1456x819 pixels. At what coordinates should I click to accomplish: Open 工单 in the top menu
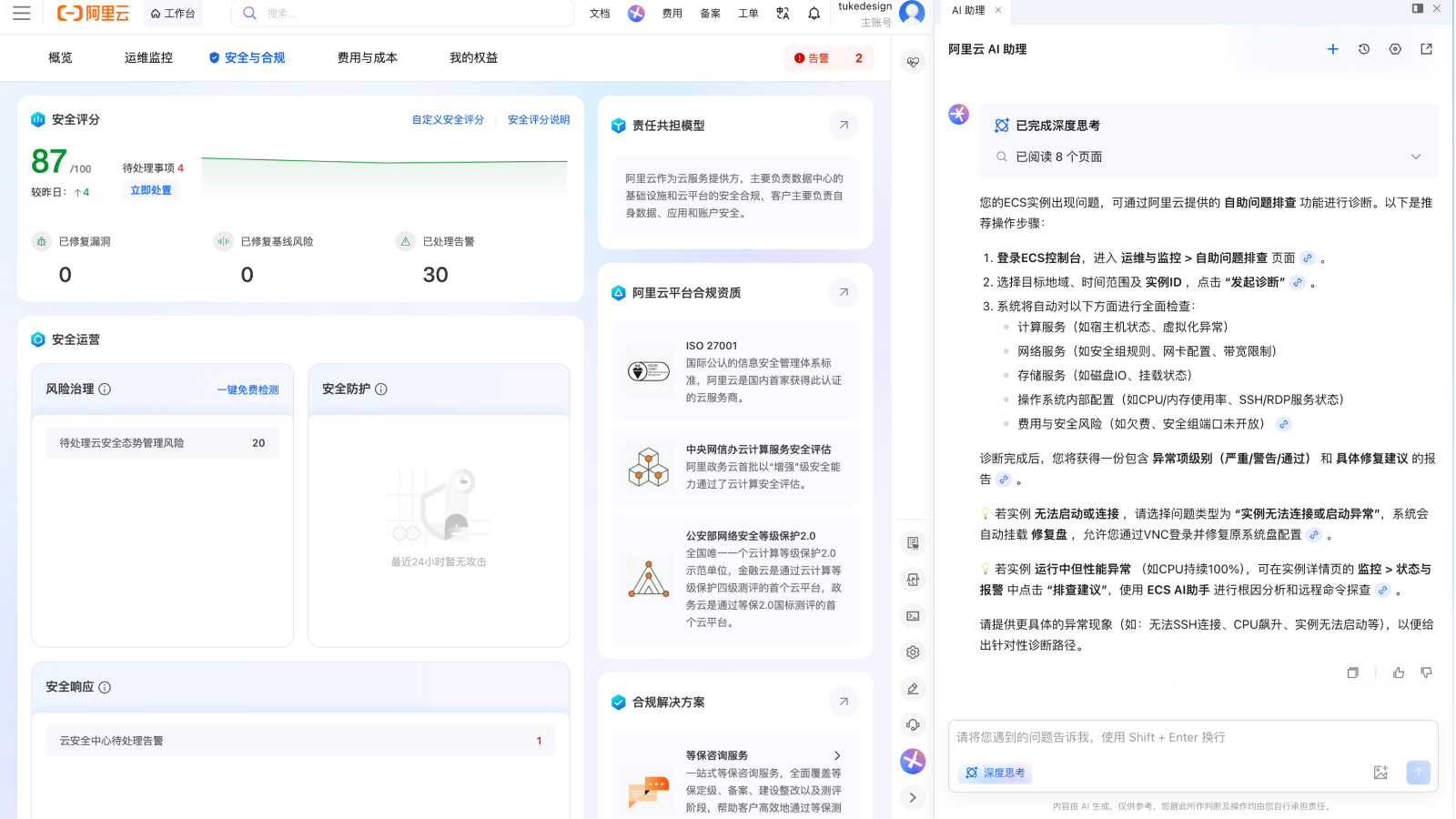pyautogui.click(x=748, y=14)
